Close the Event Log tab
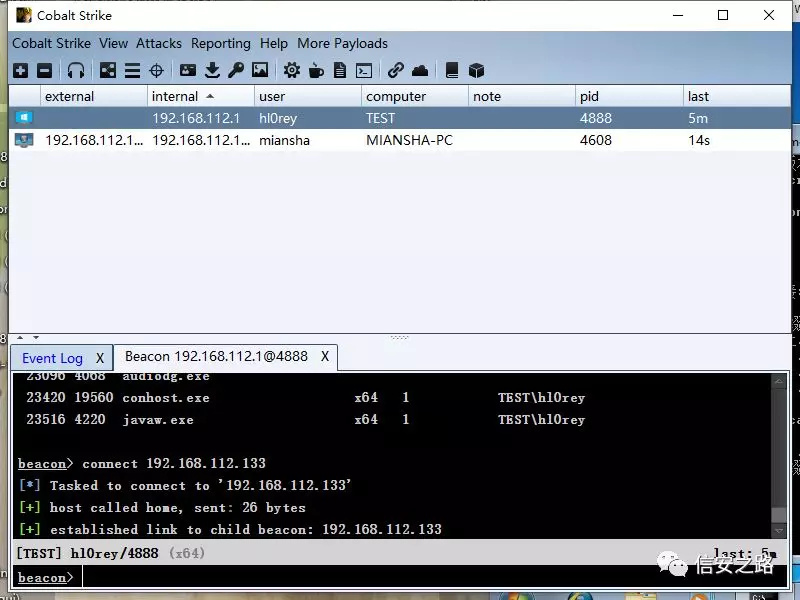This screenshot has width=800, height=600. click(x=100, y=358)
